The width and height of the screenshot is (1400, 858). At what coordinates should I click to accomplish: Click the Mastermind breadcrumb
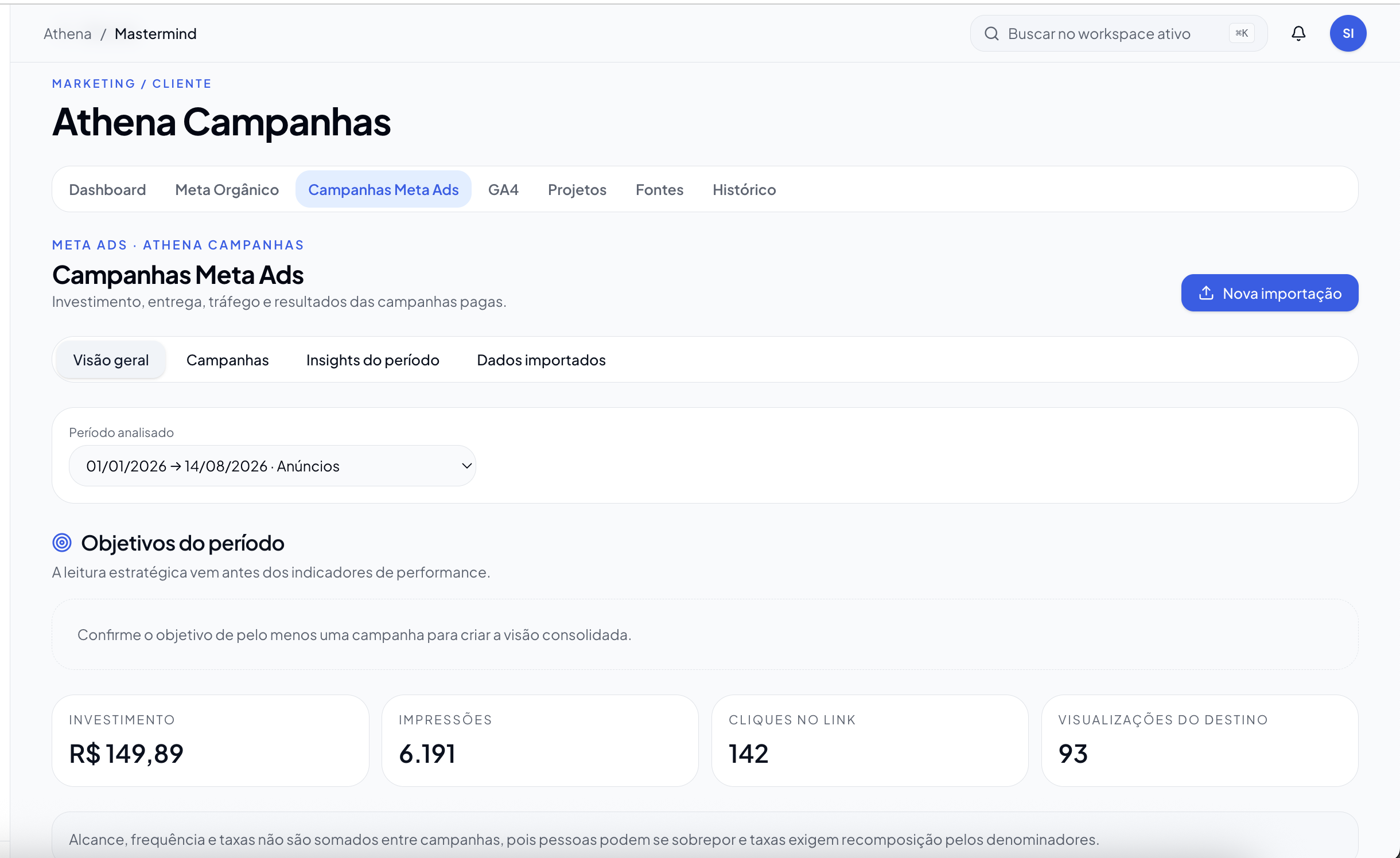click(x=155, y=34)
